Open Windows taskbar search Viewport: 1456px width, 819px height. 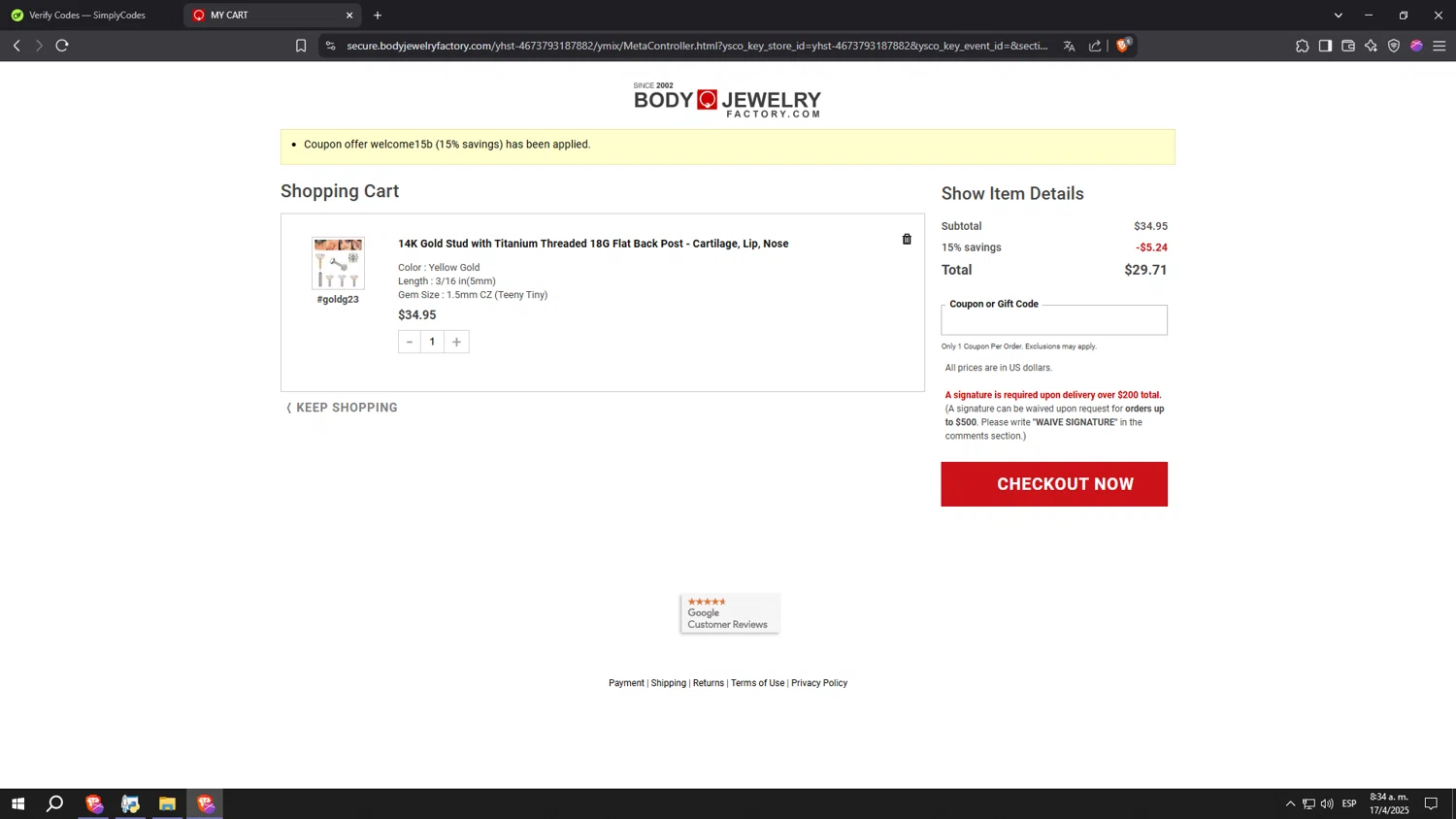(54, 803)
